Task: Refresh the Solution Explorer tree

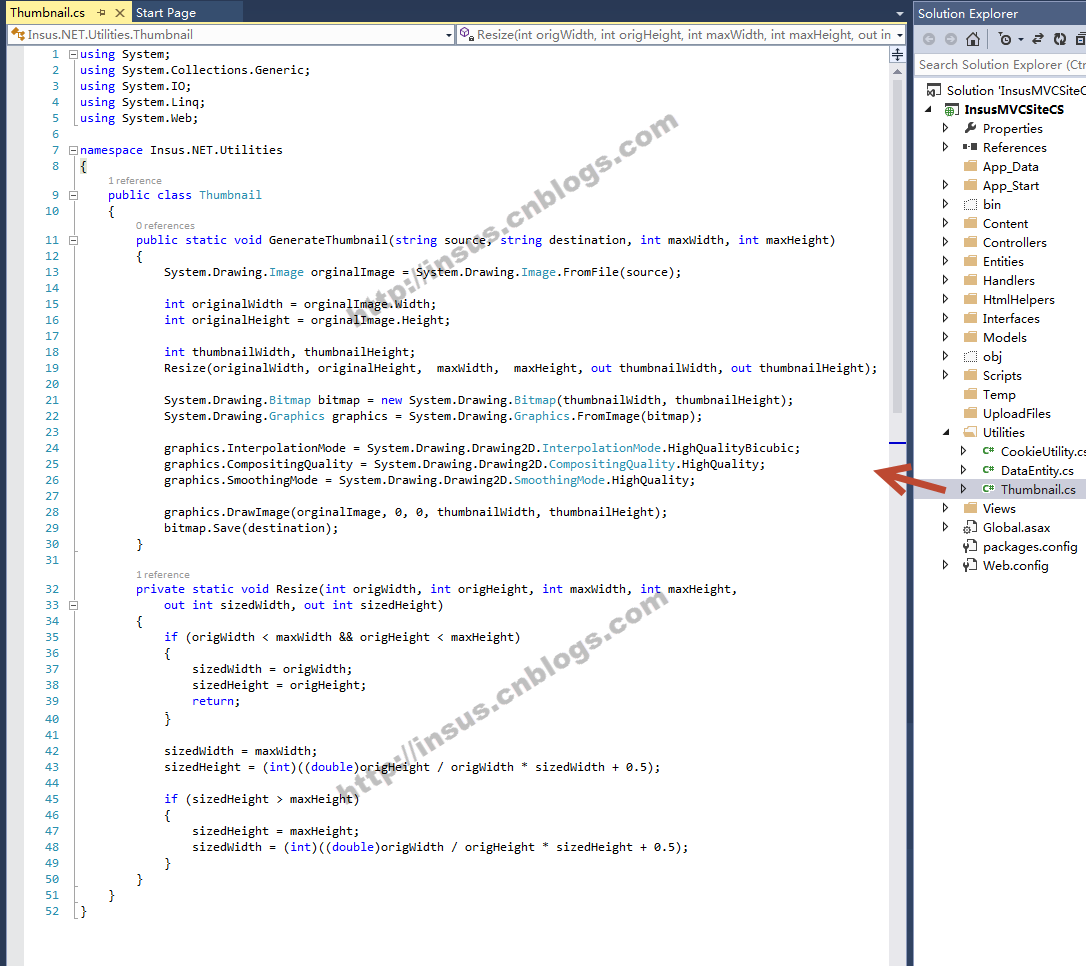Action: pyautogui.click(x=1060, y=39)
